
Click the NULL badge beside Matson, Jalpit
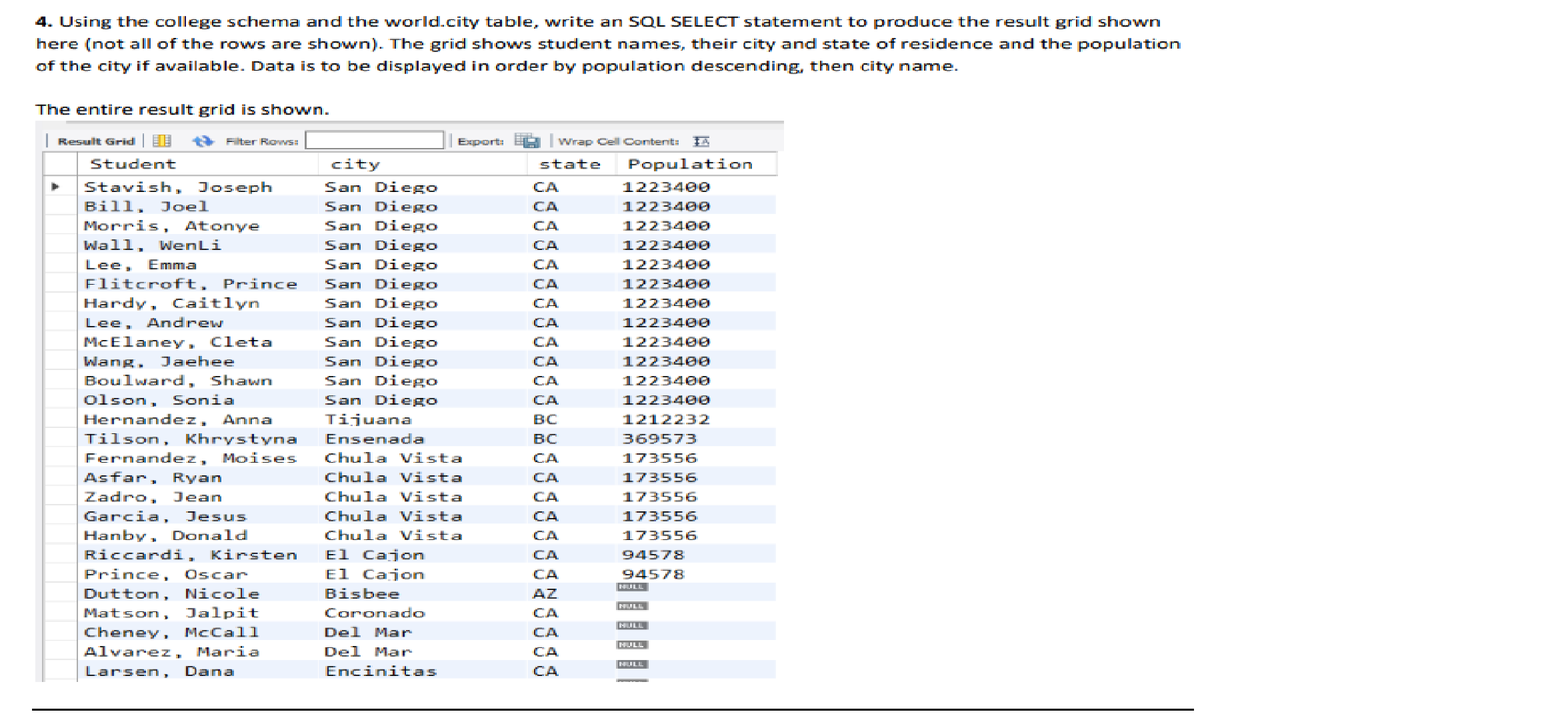pyautogui.click(x=631, y=607)
